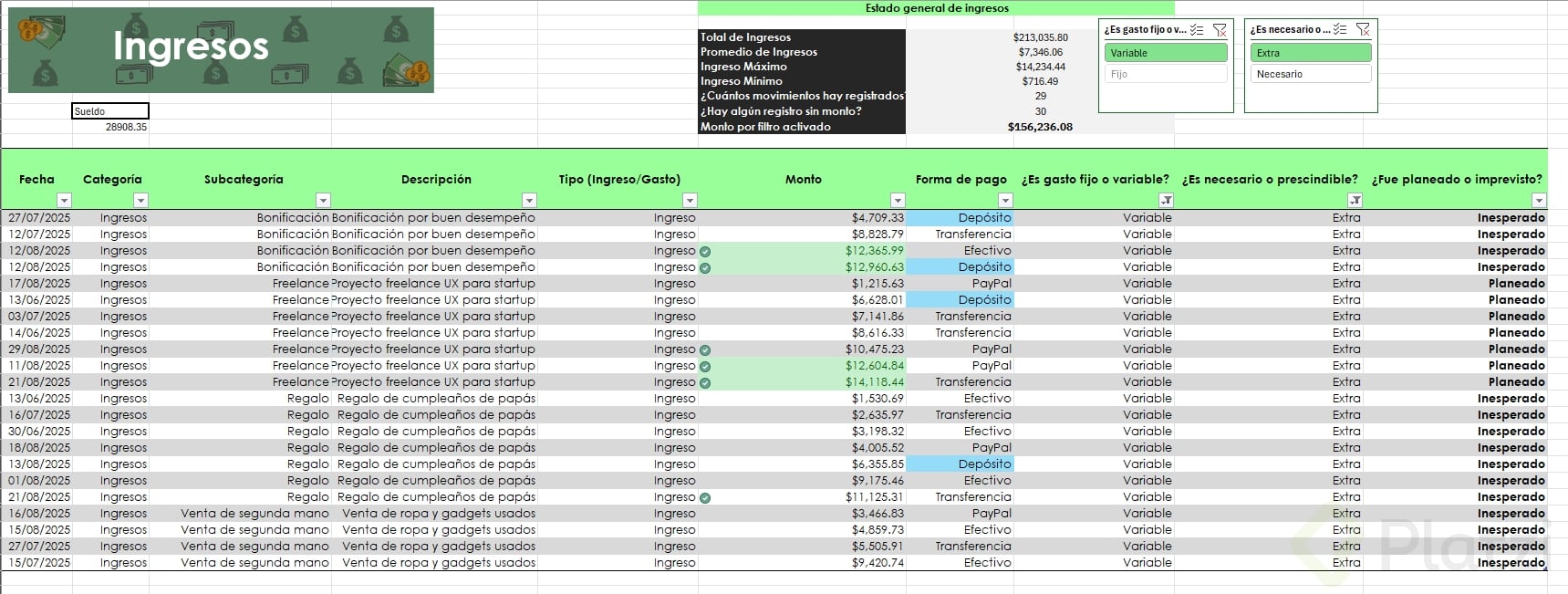Select the $7,141.86 amount cell
Screen dimensions: 1568x594
point(803,317)
